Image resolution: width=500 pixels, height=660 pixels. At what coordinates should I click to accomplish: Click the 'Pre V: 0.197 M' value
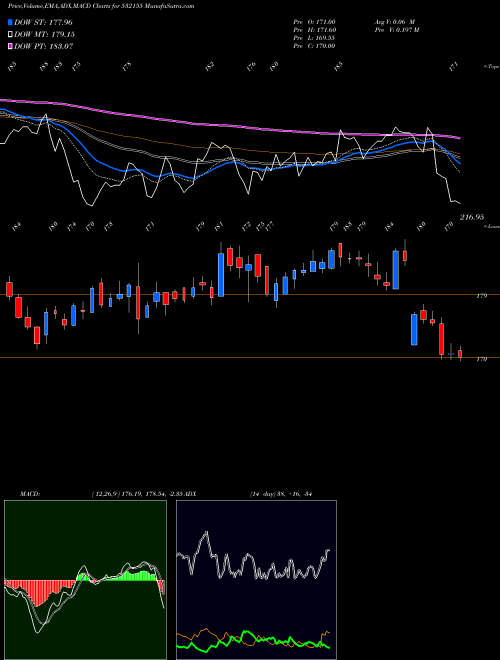396,30
